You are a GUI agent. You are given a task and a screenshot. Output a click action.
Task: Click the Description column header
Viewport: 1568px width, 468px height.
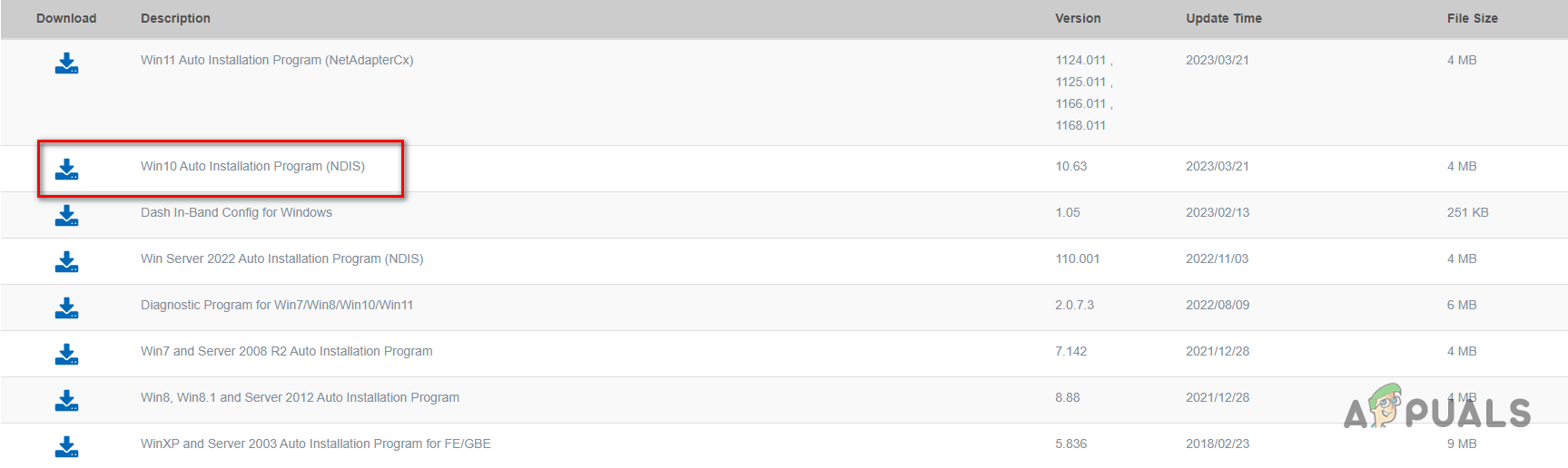pyautogui.click(x=175, y=19)
